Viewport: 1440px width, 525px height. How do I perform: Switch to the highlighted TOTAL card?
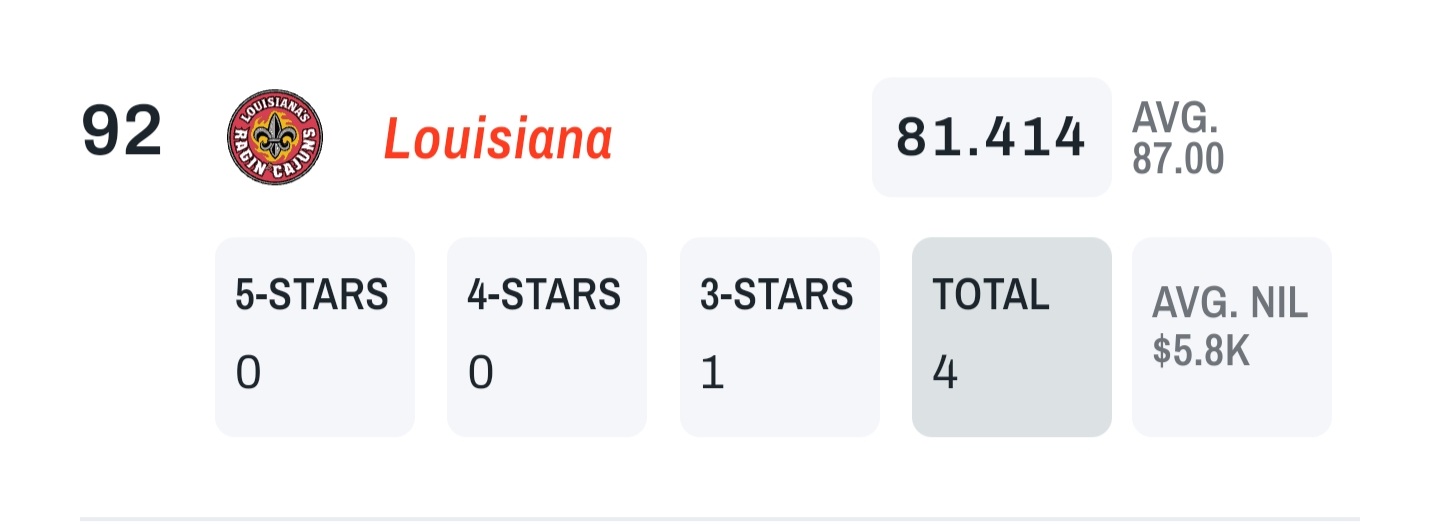pyautogui.click(x=1011, y=337)
